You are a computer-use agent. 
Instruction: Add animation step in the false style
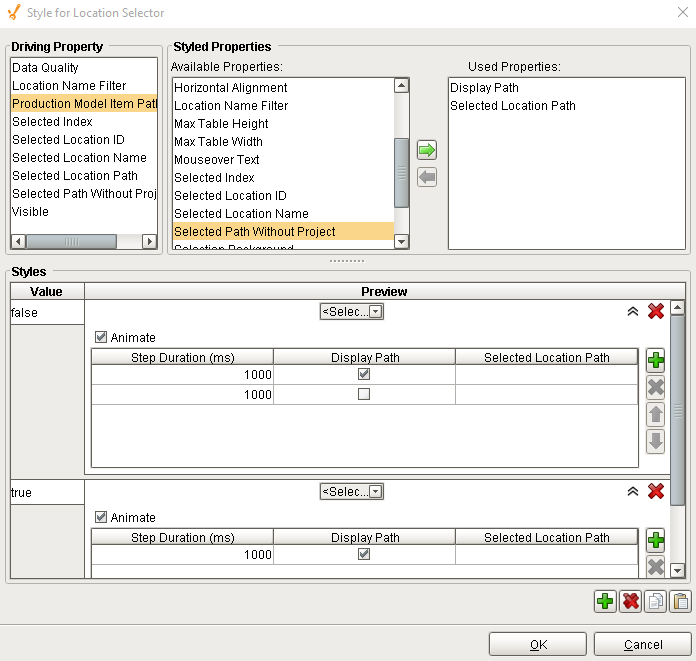[656, 361]
